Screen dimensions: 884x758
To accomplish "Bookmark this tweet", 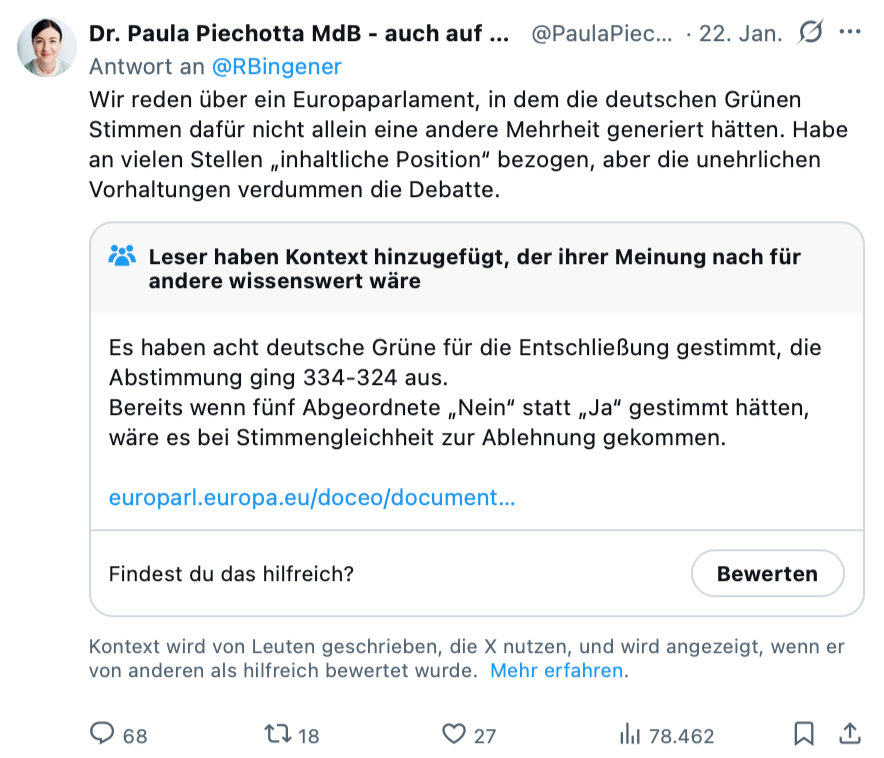I will click(803, 735).
